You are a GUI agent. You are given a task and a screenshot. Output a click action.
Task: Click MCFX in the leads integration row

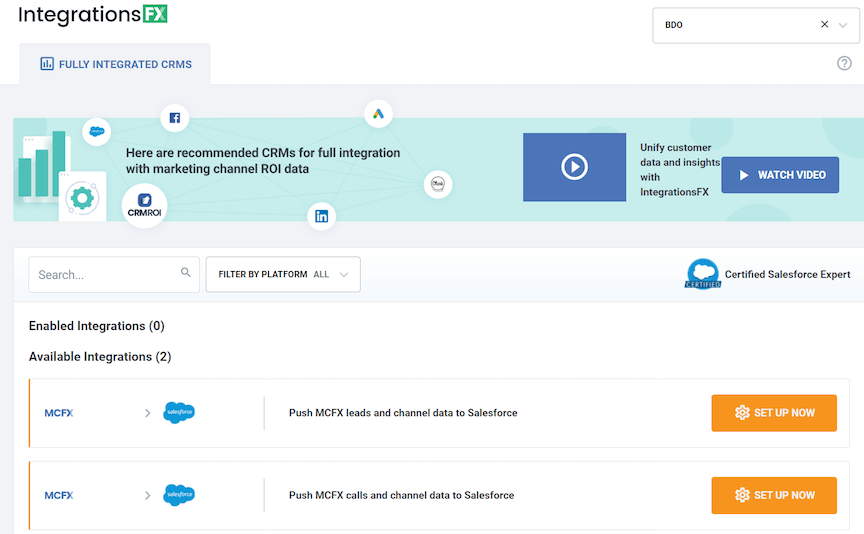[x=59, y=413]
